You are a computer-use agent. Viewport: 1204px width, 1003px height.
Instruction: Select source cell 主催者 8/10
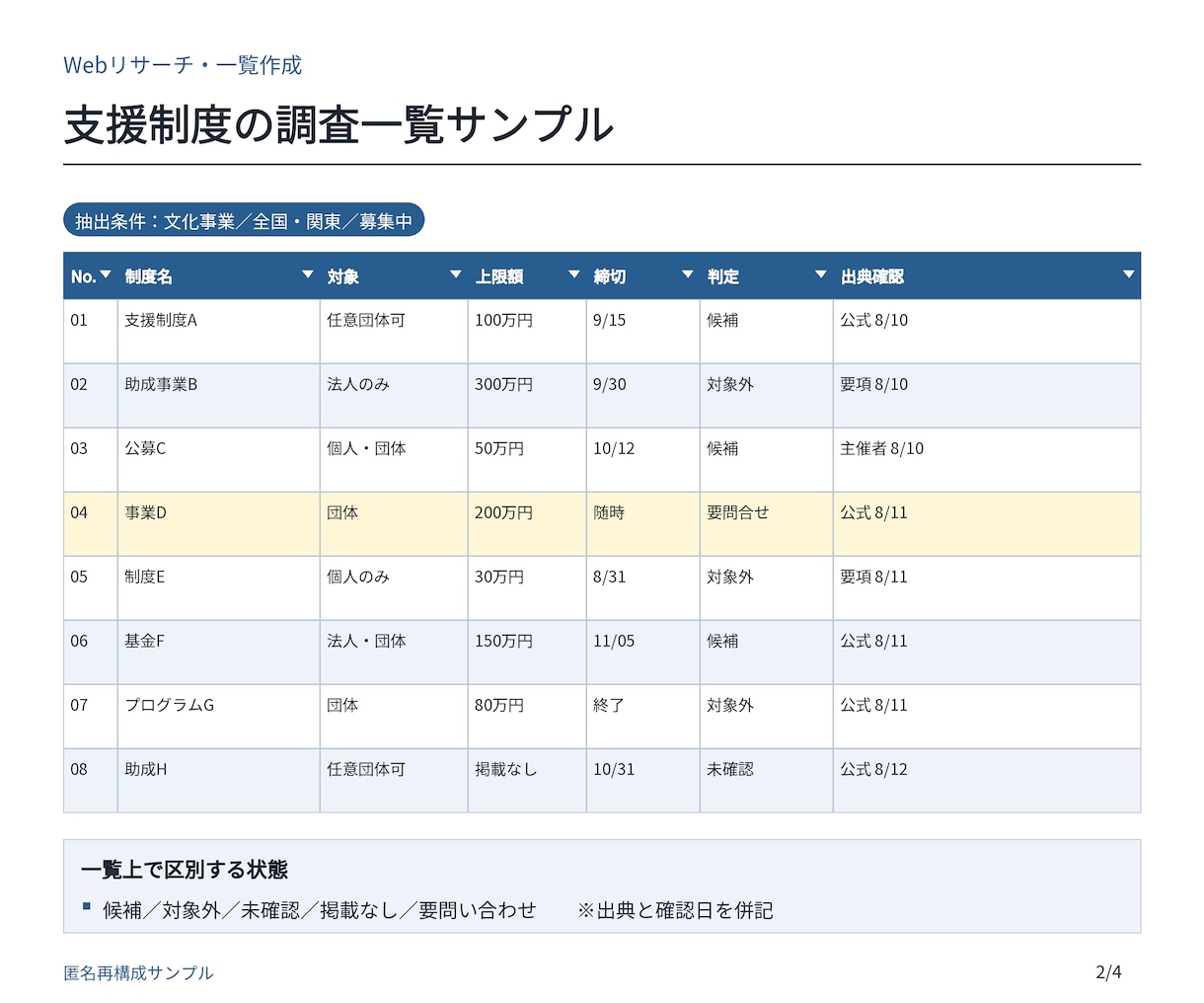click(987, 459)
